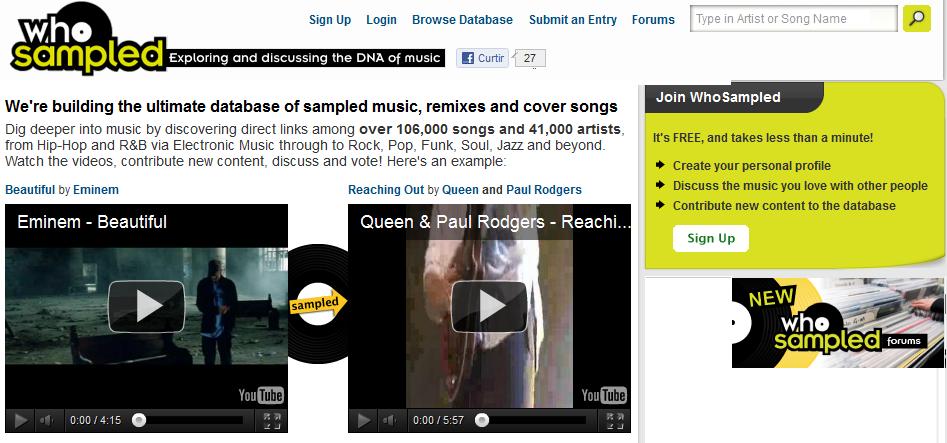Image resolution: width=947 pixels, height=443 pixels.
Task: Open the Forums link in navigation
Action: coord(653,19)
